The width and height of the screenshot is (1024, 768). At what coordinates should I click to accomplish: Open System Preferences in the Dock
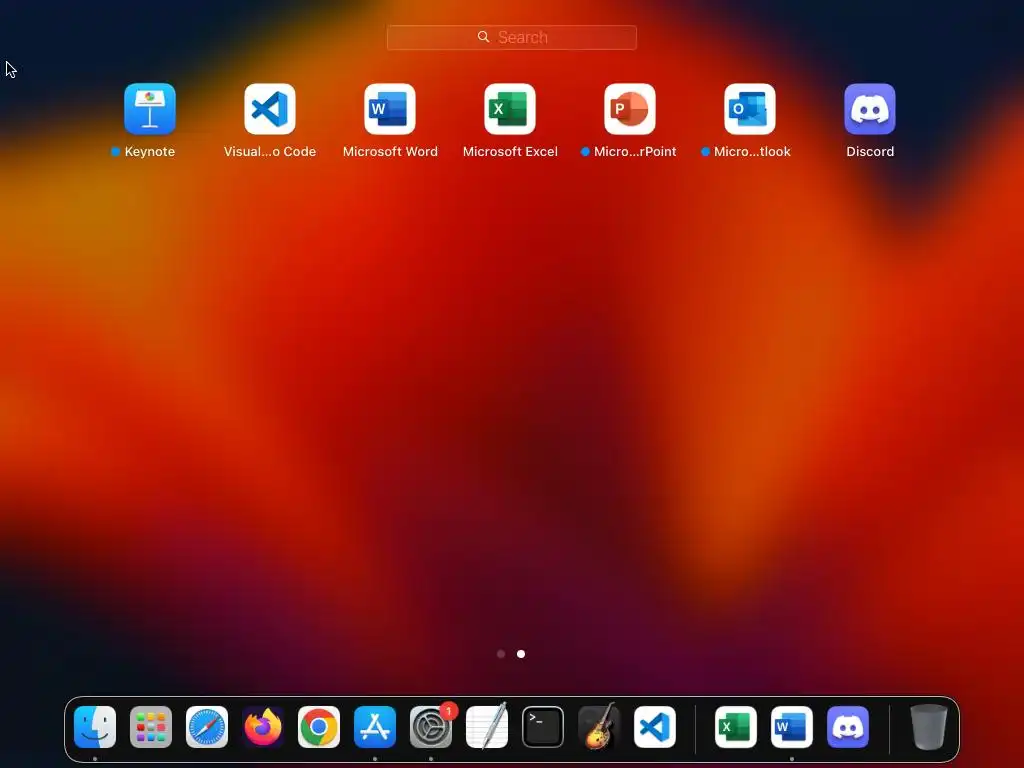point(431,727)
